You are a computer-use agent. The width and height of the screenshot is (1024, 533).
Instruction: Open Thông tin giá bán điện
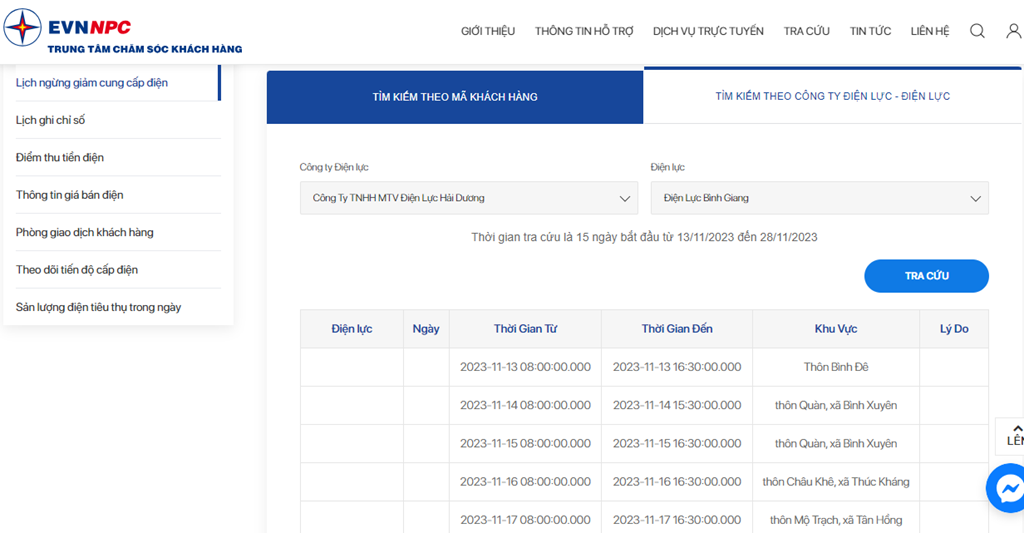[x=70, y=195]
